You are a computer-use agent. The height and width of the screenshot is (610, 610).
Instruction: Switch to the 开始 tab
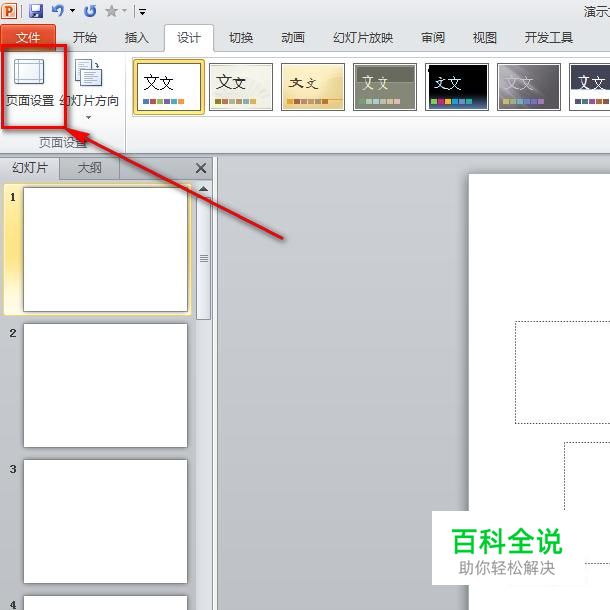[84, 37]
